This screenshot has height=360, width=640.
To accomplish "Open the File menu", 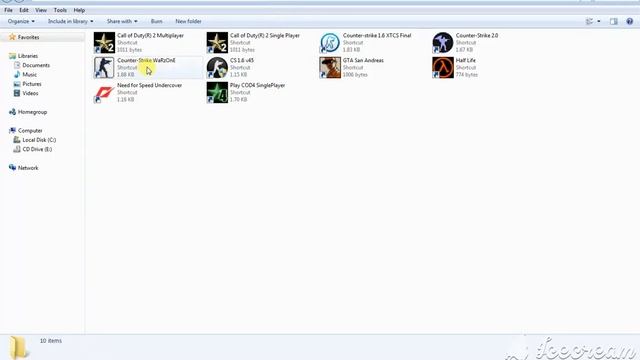I will coord(8,10).
